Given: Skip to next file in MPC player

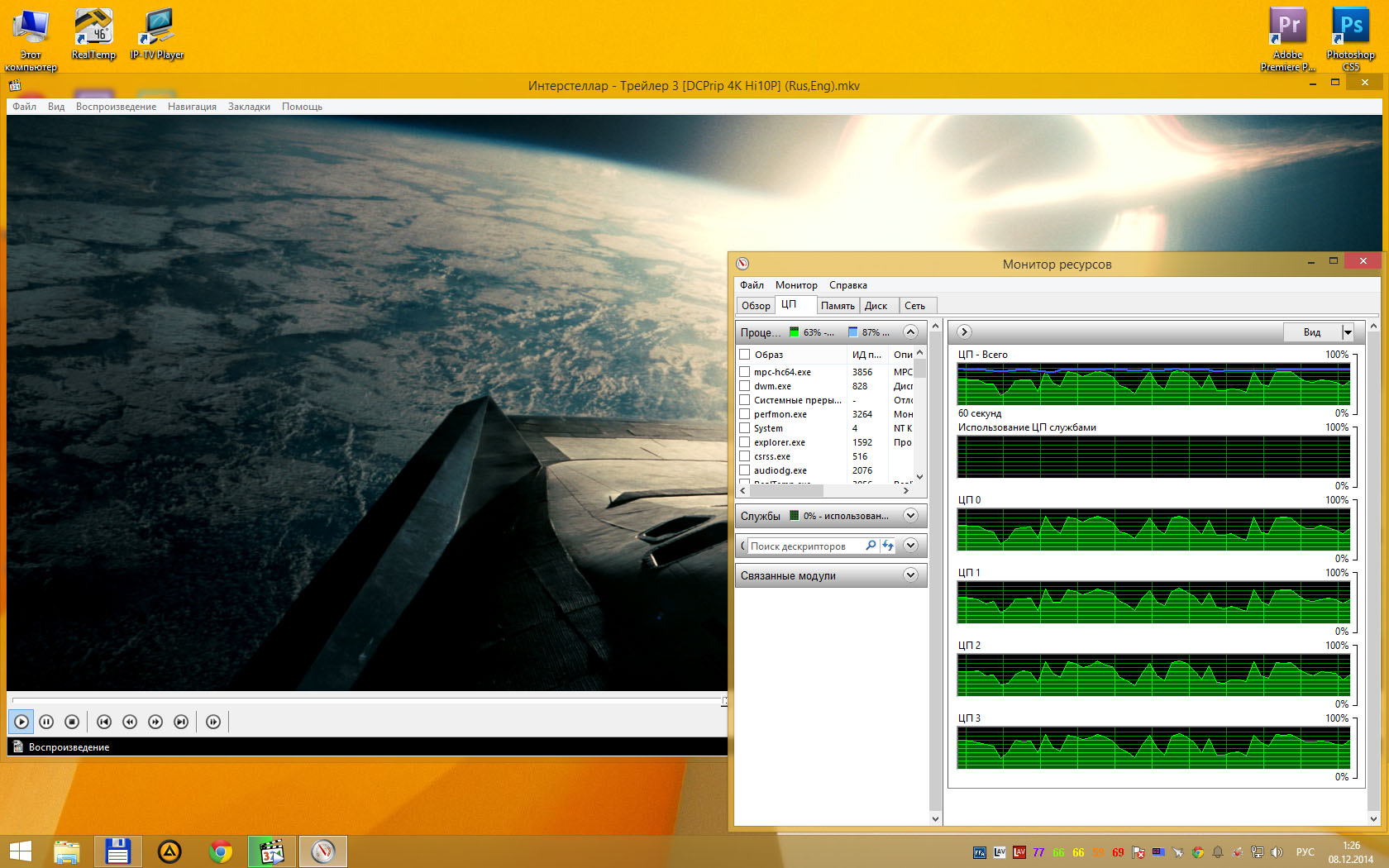Looking at the screenshot, I should click(x=181, y=722).
